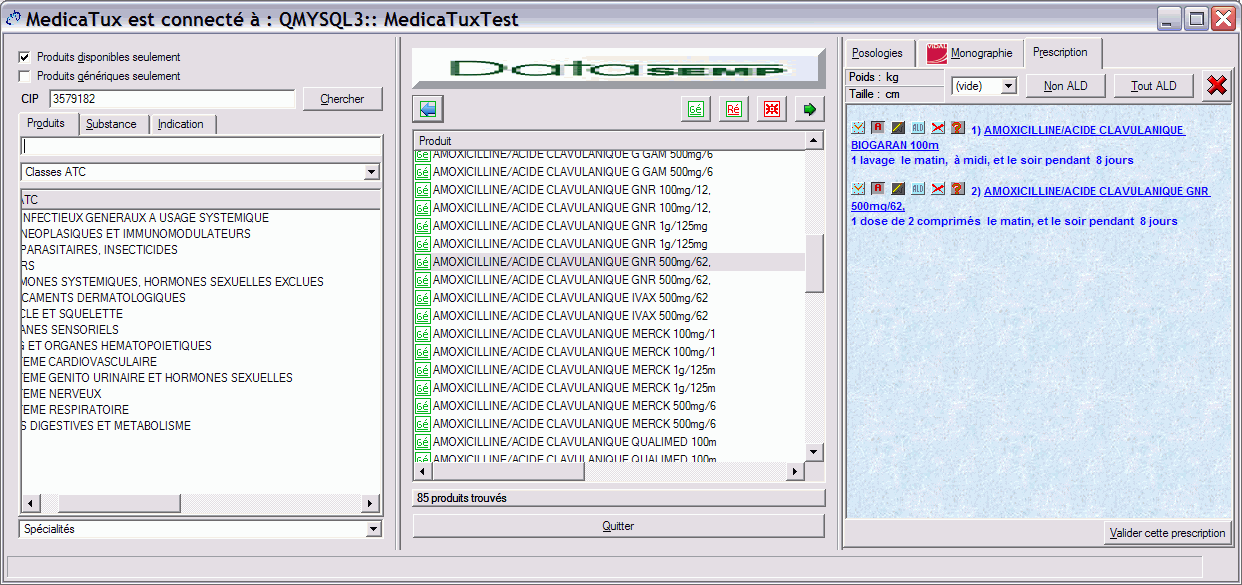Open the 'Spécialités' dropdown
Screen dimensions: 1242x585
tap(201, 529)
